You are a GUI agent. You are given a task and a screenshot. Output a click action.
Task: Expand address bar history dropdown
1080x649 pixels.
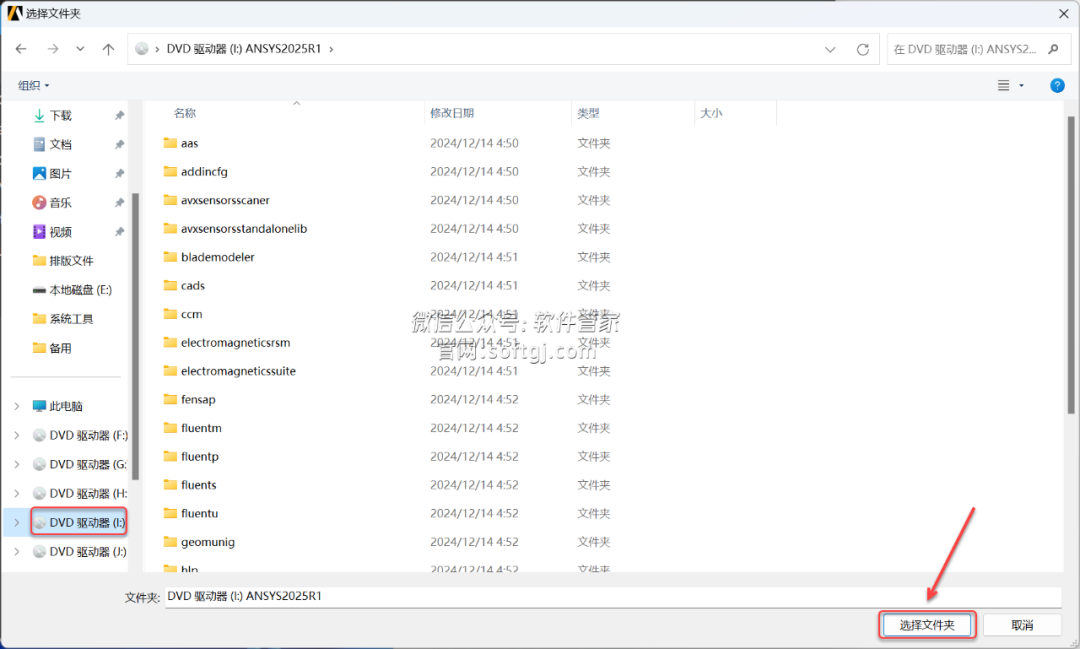[x=830, y=50]
